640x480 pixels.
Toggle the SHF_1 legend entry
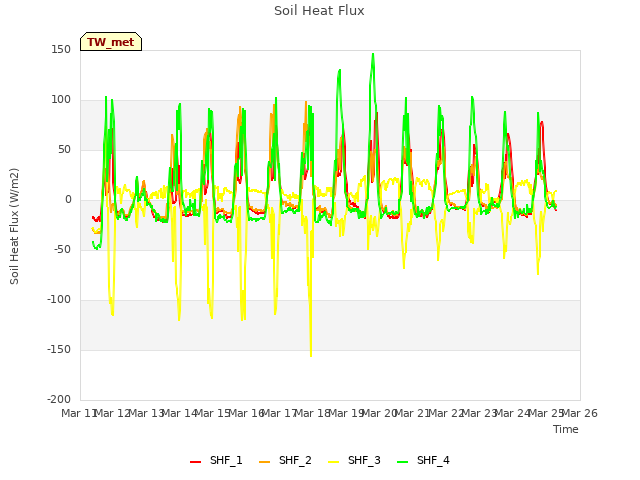pos(216,460)
